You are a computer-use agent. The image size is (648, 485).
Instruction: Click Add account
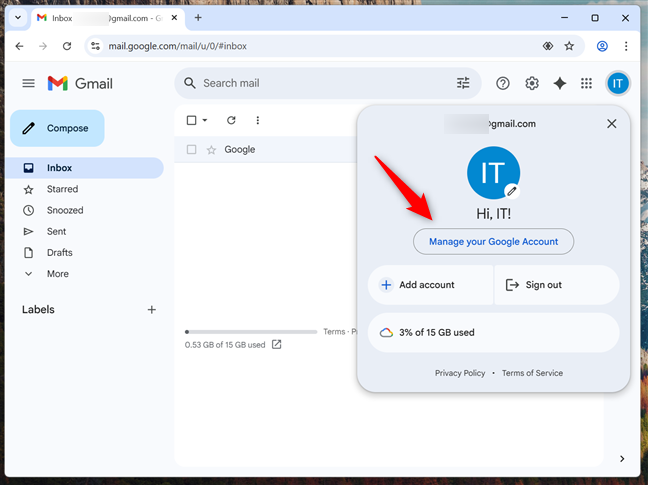(430, 285)
